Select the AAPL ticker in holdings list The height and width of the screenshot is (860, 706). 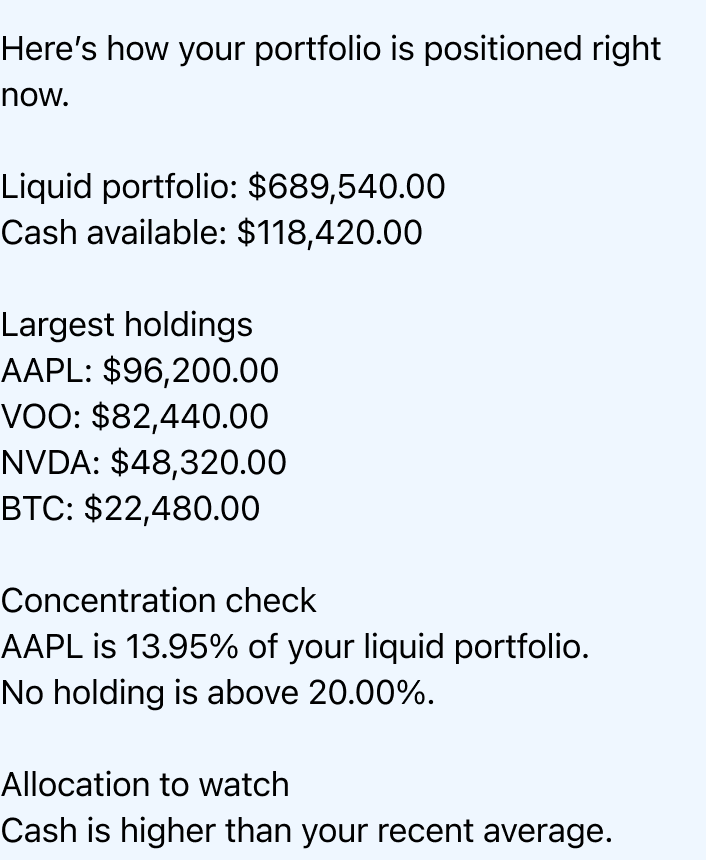[45, 371]
